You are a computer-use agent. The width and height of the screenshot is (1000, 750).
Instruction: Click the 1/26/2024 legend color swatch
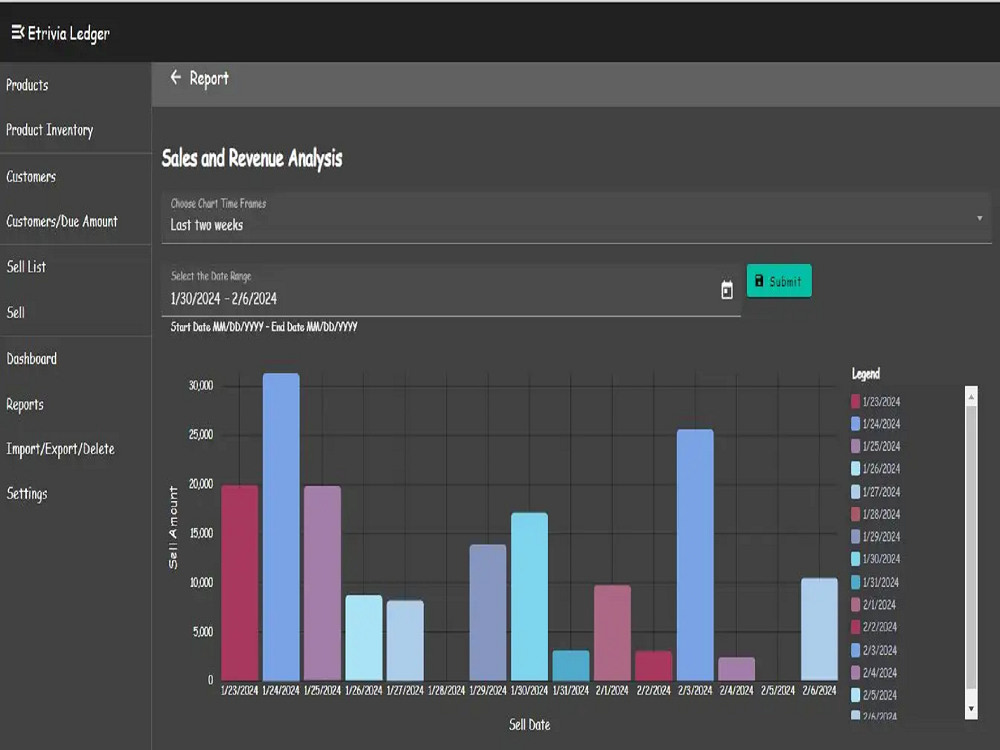click(x=855, y=468)
